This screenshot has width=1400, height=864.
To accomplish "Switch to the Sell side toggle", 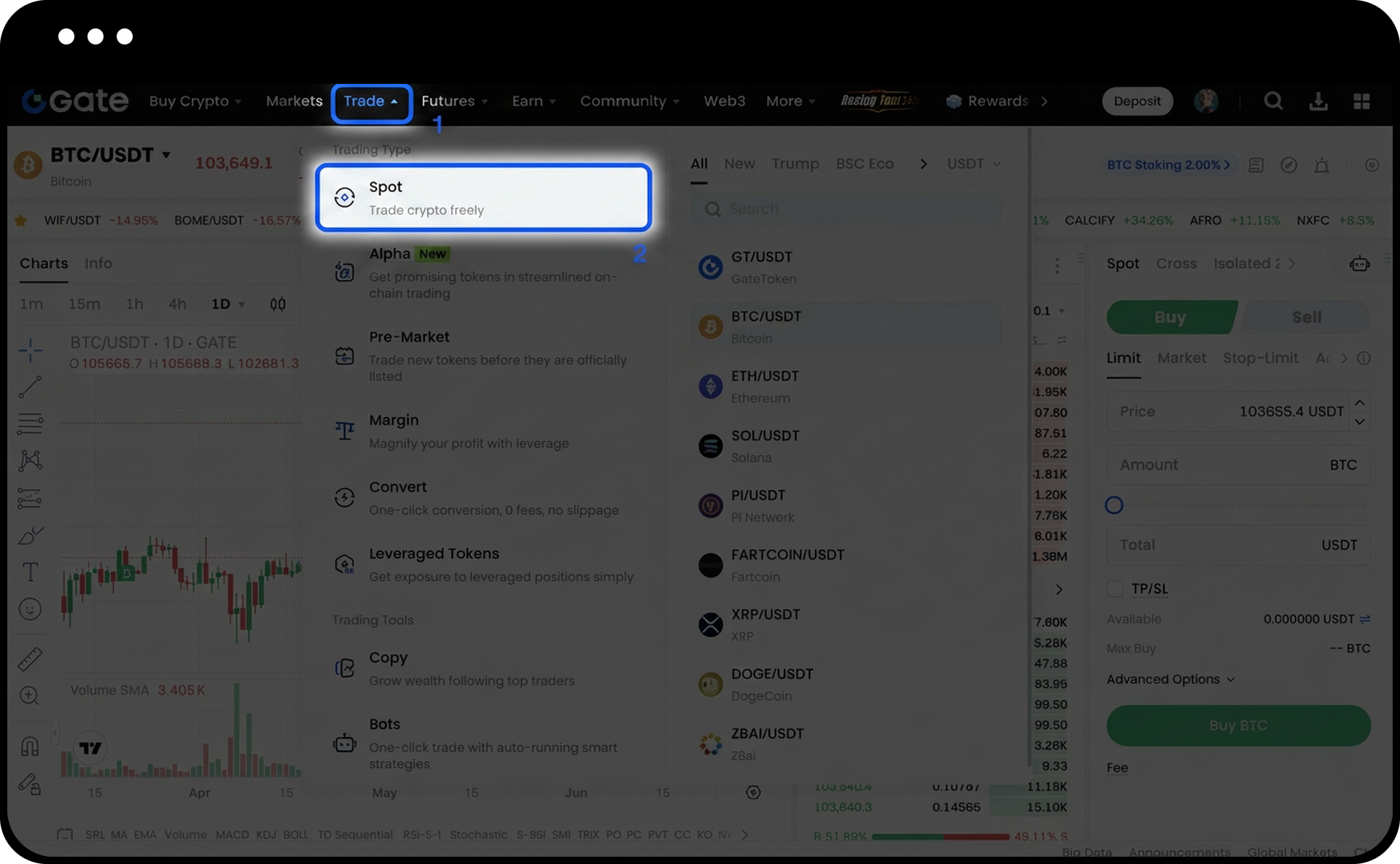I will [1306, 317].
